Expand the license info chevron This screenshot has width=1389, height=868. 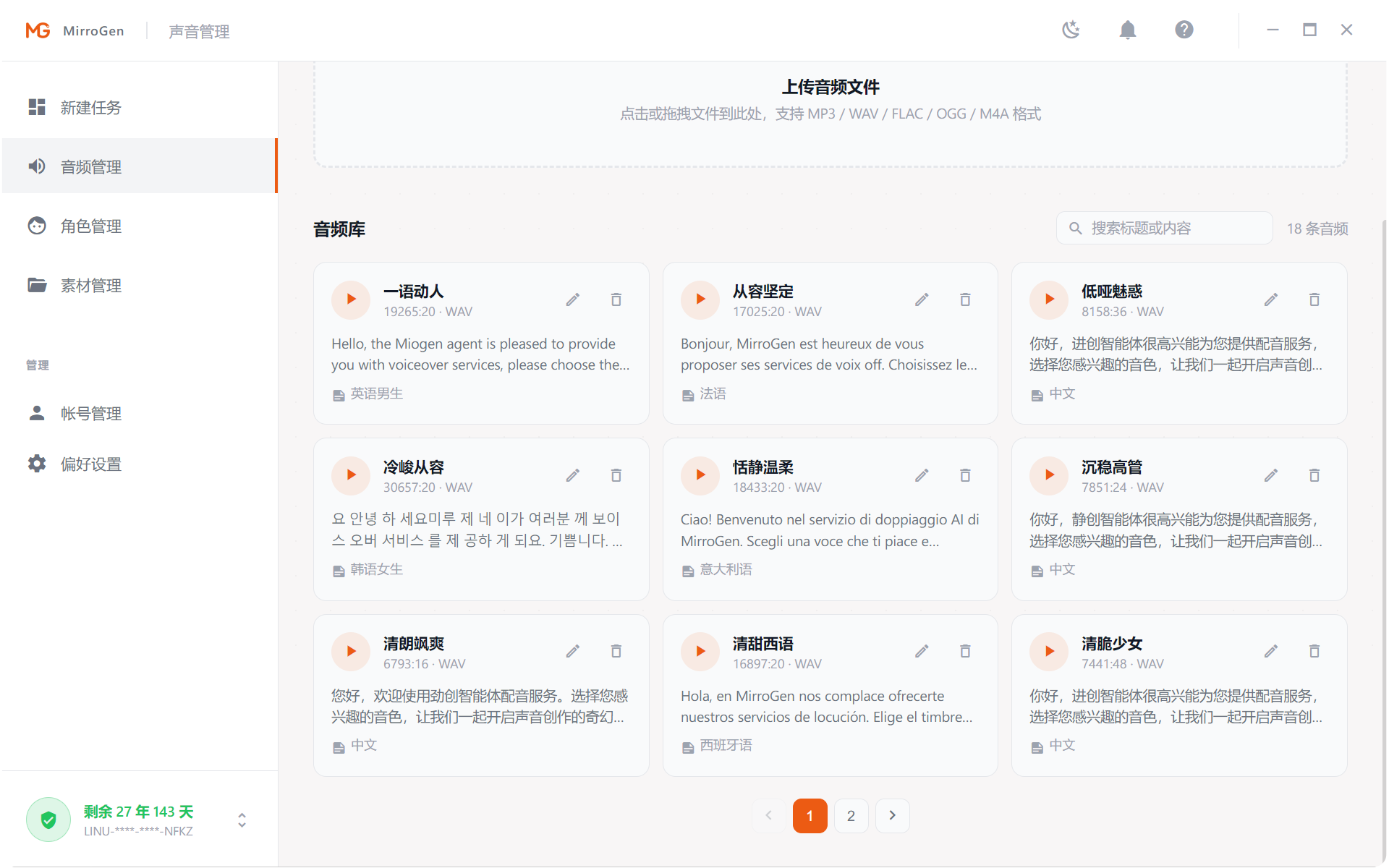(242, 820)
